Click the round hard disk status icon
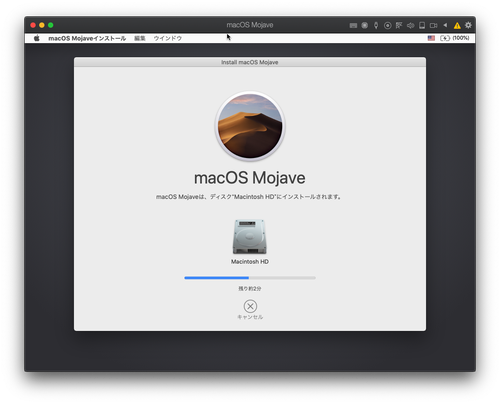The height and width of the screenshot is (404, 500). click(x=365, y=25)
